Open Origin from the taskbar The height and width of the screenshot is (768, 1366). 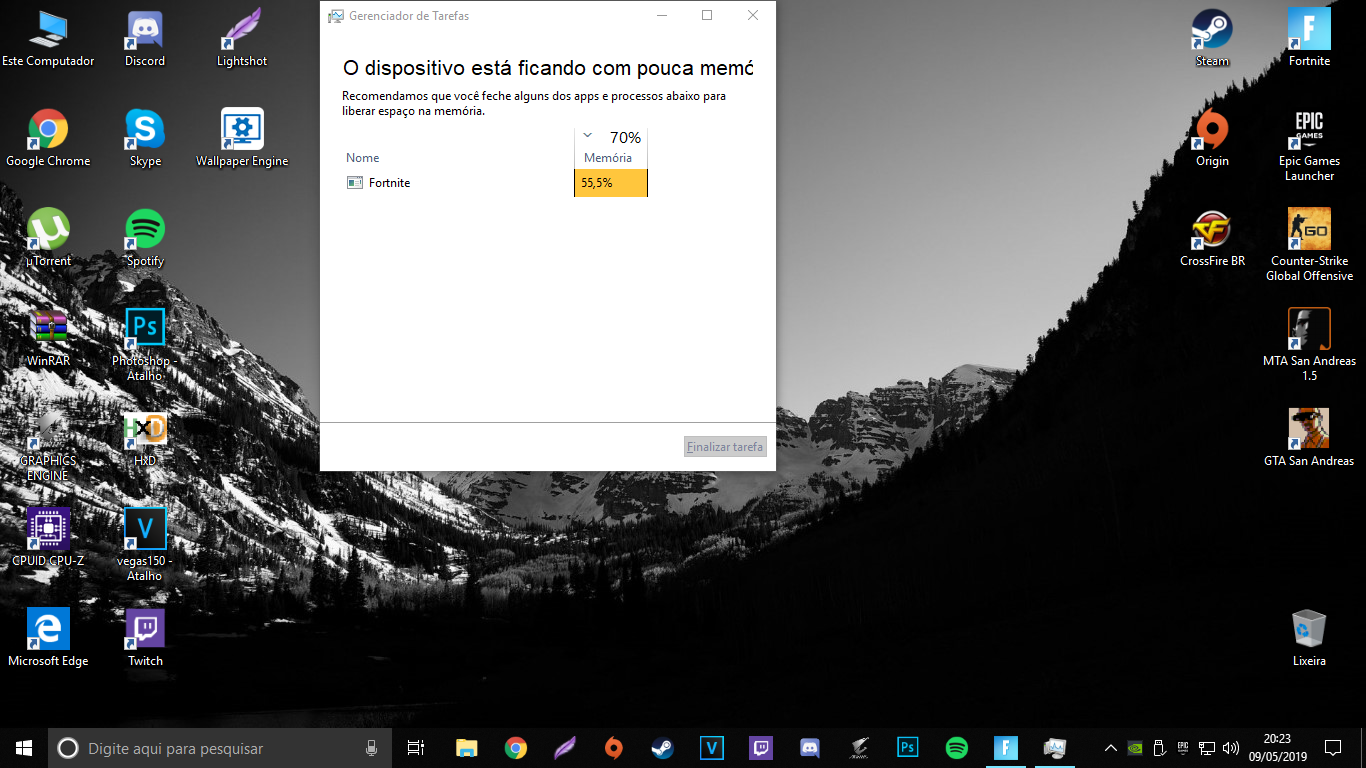coord(613,748)
